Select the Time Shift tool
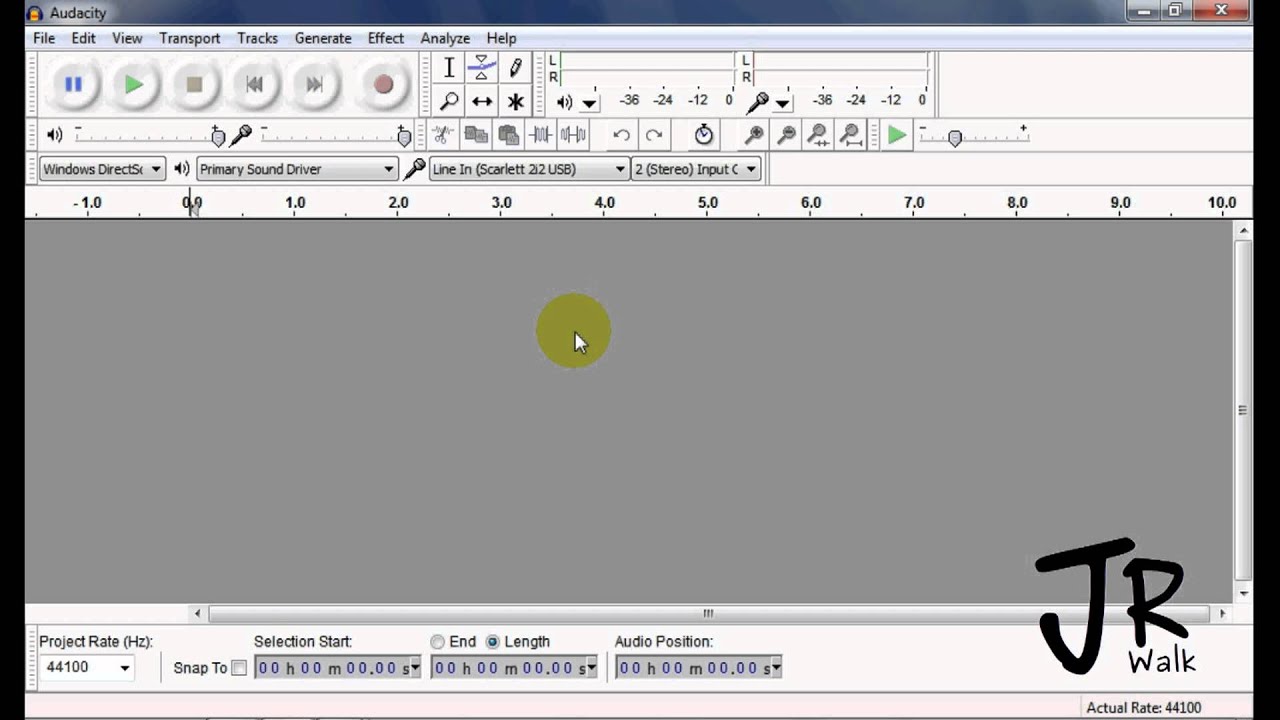Screen dimensions: 1280x720 point(482,101)
